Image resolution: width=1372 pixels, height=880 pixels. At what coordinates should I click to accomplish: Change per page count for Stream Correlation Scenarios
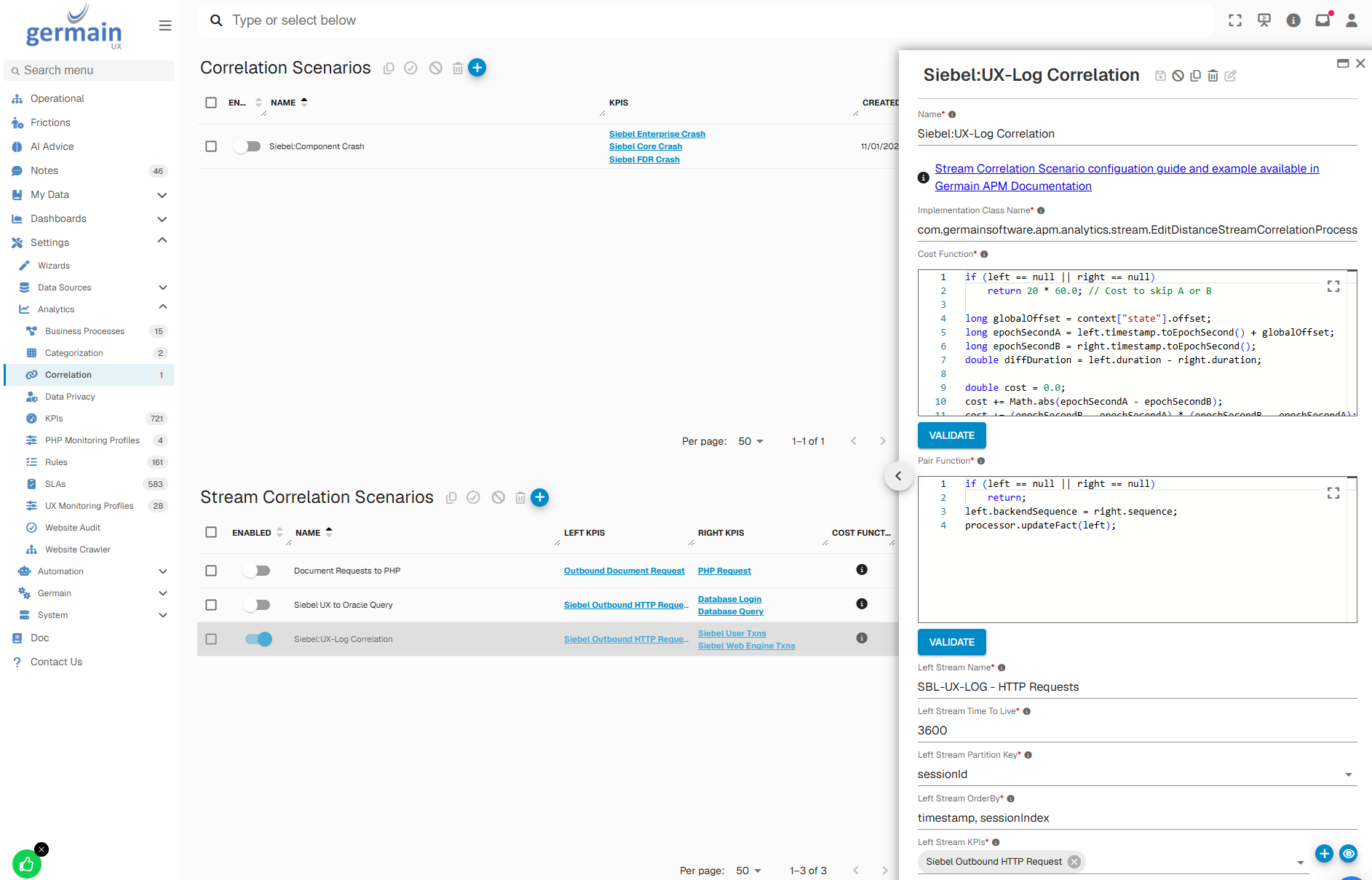[749, 871]
